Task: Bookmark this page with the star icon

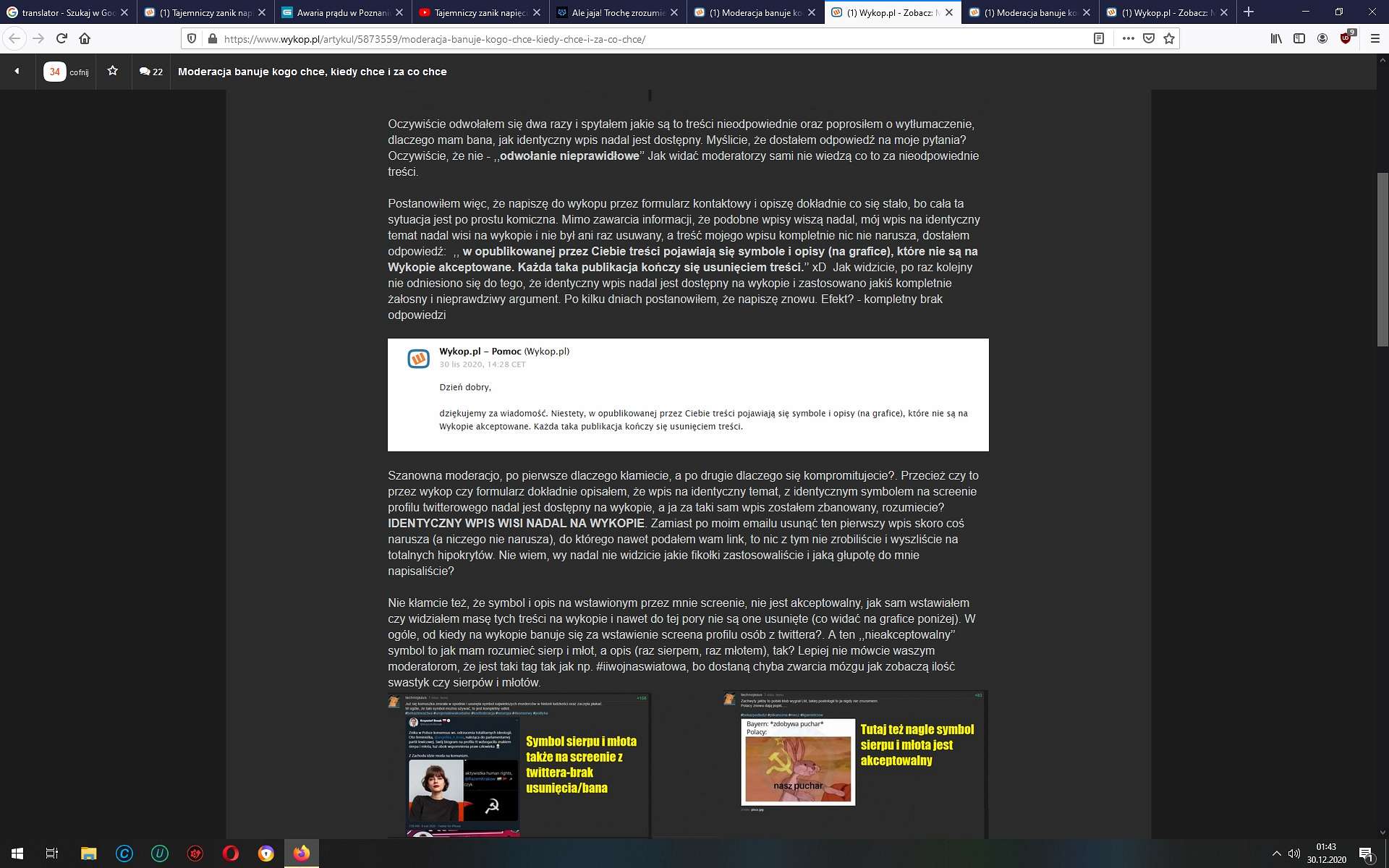Action: [x=1168, y=38]
